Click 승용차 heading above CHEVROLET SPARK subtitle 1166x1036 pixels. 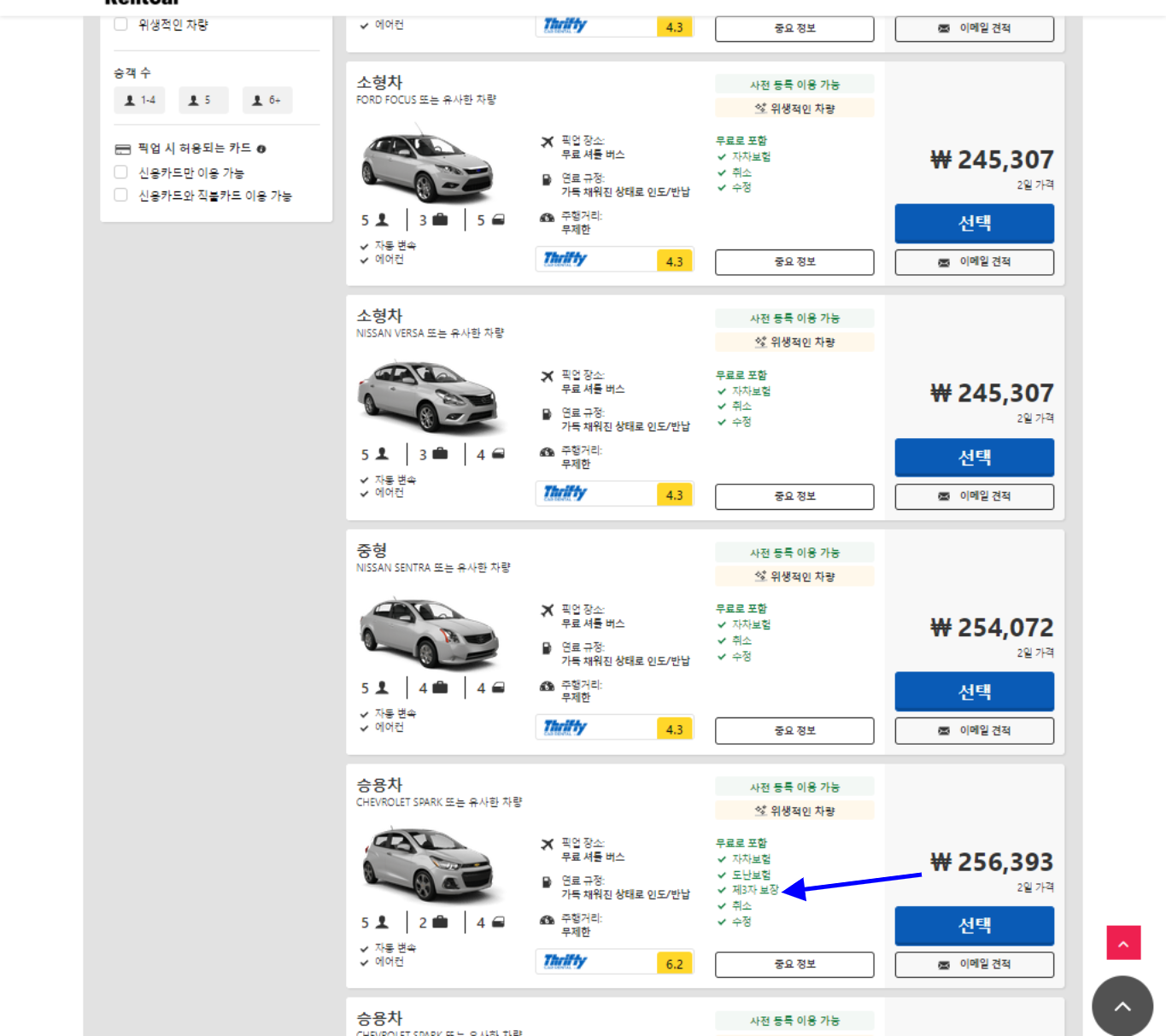point(379,784)
